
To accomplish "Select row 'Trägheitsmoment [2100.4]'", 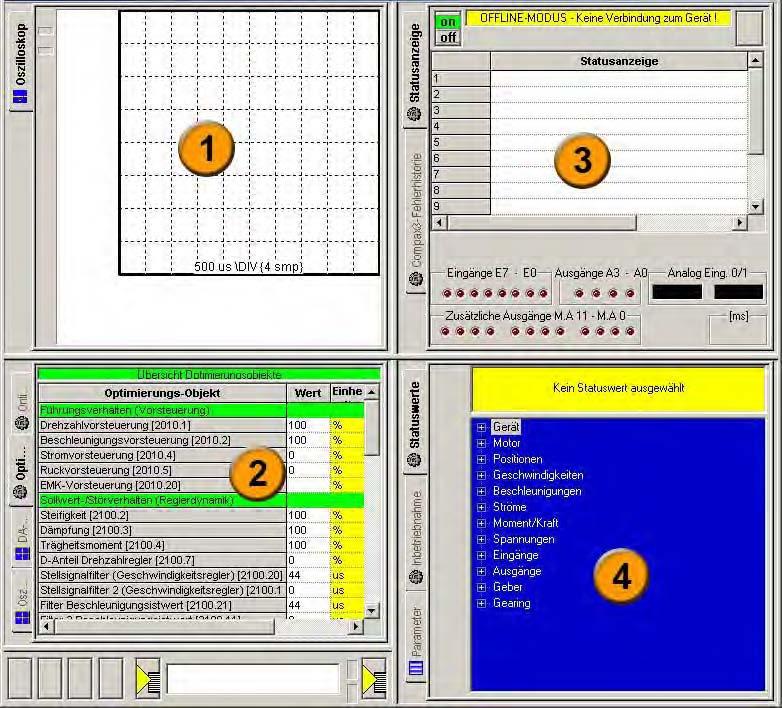I will [x=162, y=545].
